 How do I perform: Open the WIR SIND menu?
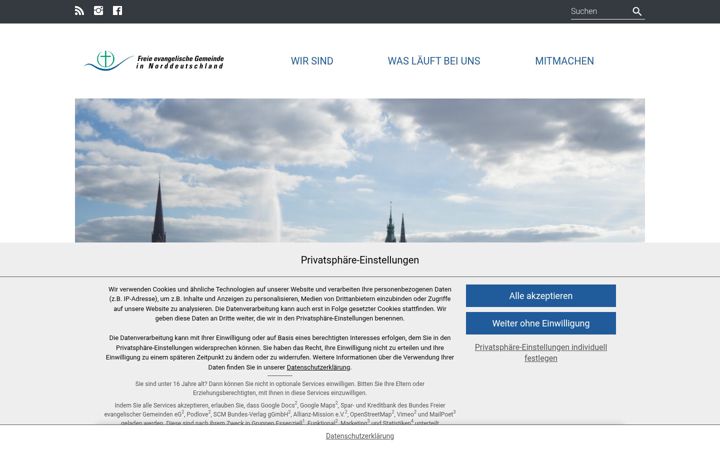coord(312,61)
